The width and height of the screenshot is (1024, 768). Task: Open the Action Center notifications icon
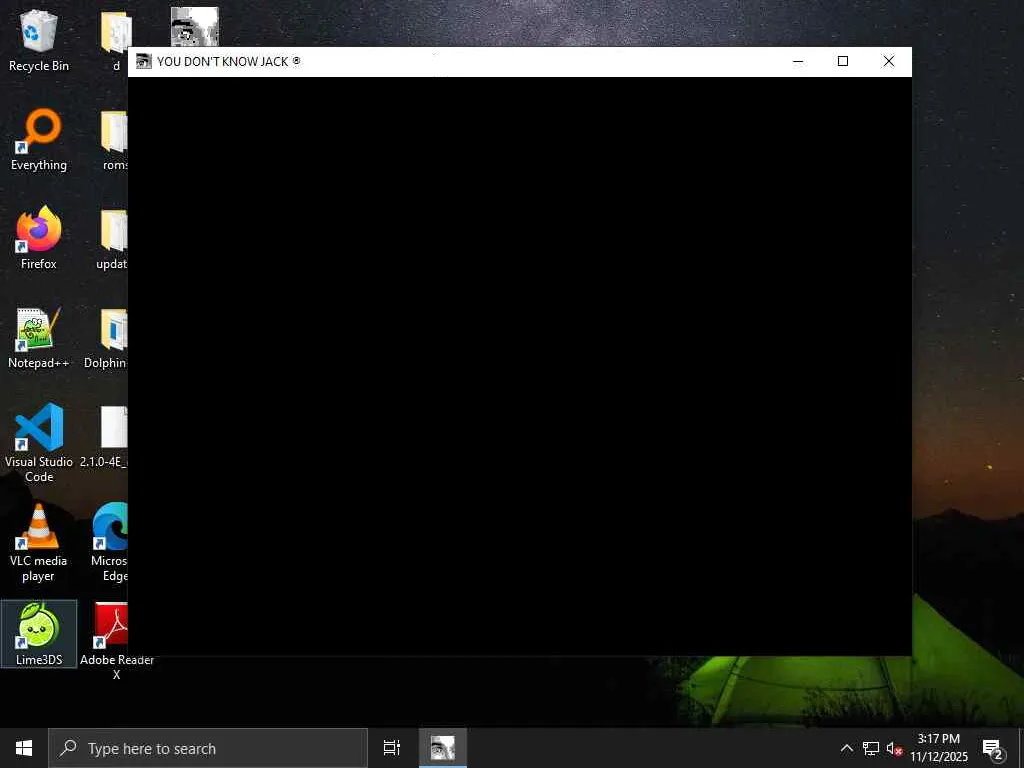(993, 748)
